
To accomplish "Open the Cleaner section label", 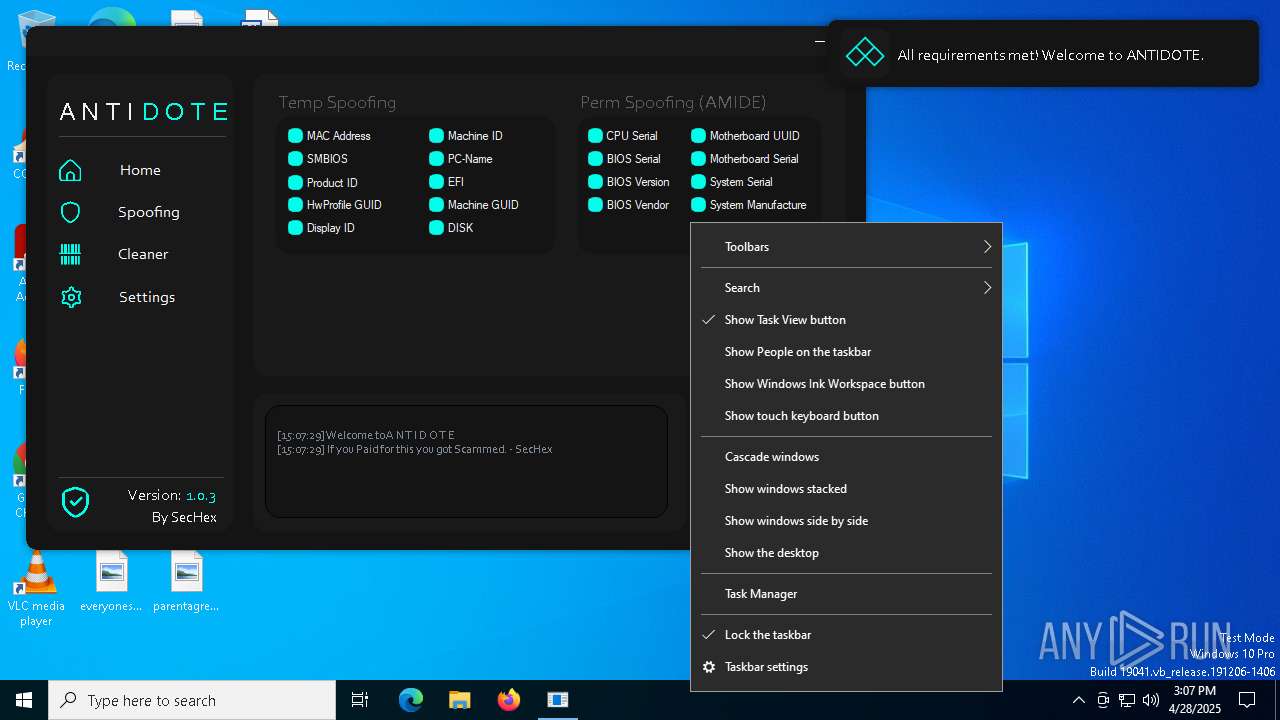I will (x=143, y=254).
